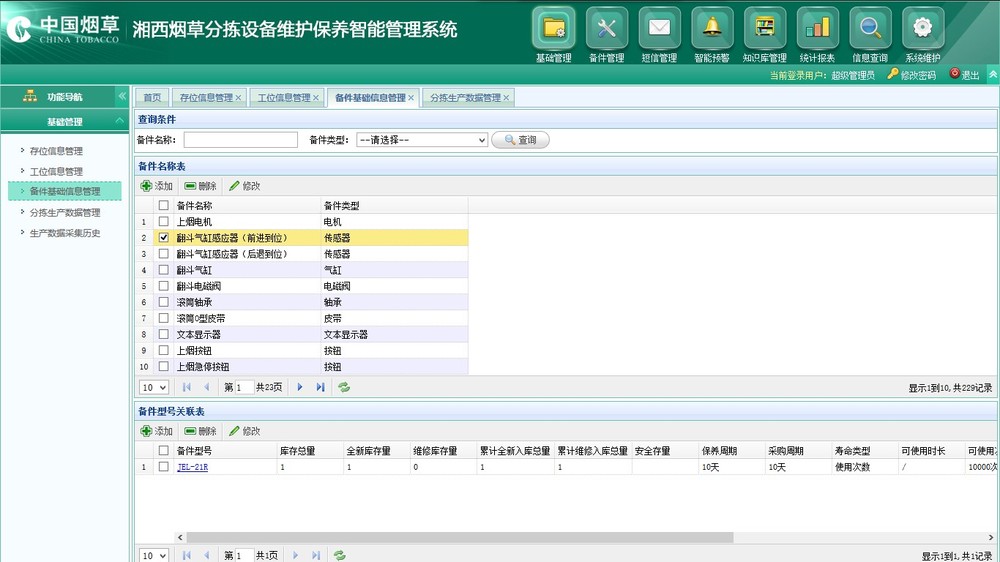
Task: Check the 上烟电机 row checkbox
Action: tap(164, 221)
